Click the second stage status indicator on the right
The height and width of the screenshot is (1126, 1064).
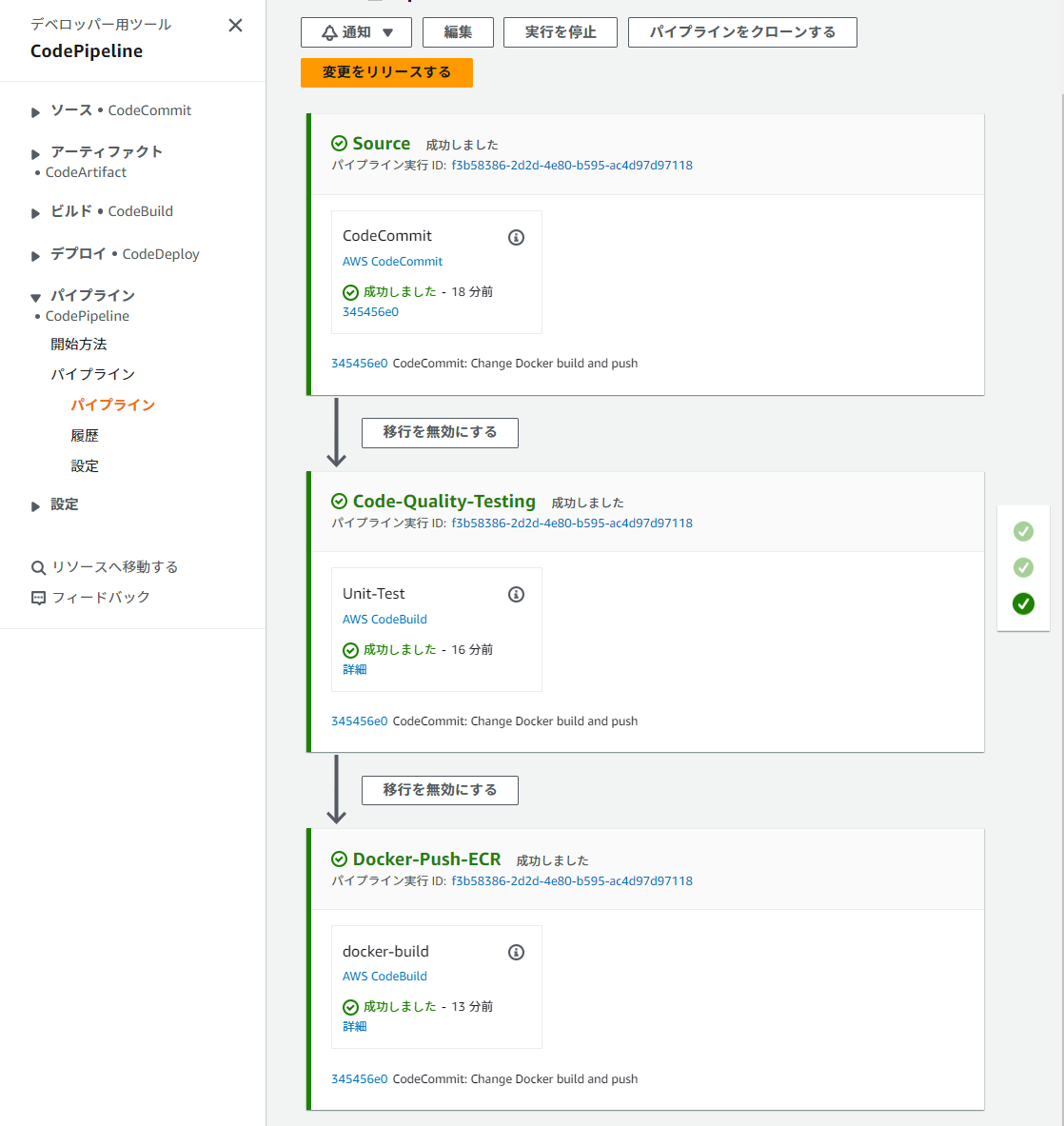(x=1023, y=567)
